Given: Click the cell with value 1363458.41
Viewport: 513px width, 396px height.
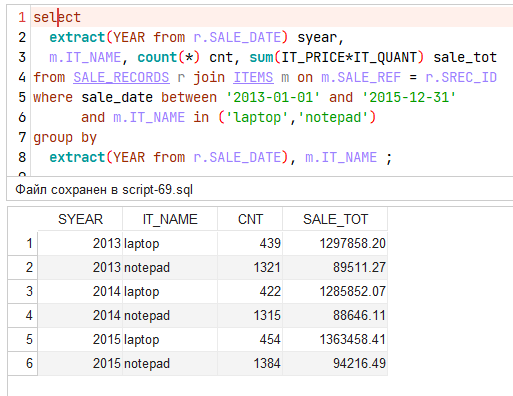Looking at the screenshot, I should [335, 339].
